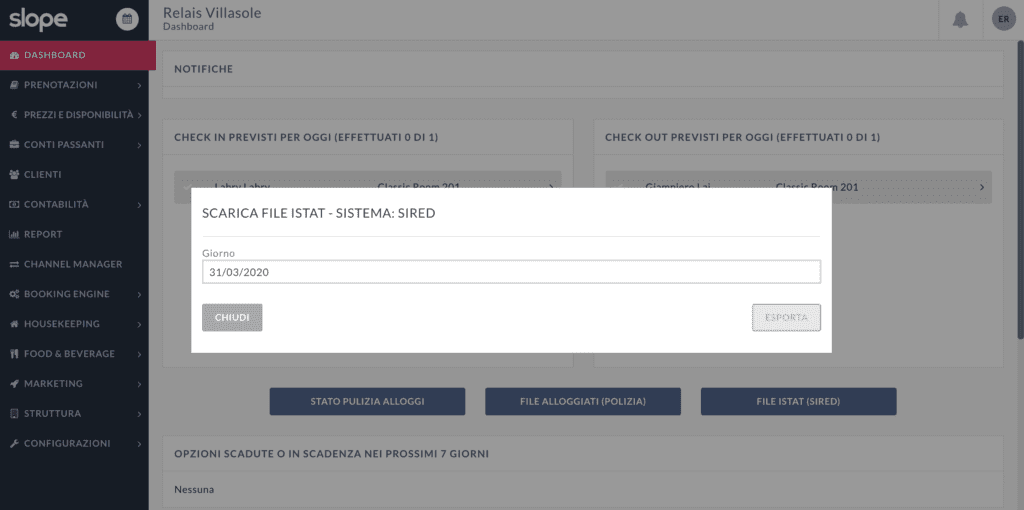The width and height of the screenshot is (1024, 510).
Task: Open the notifications bell
Action: (x=960, y=20)
